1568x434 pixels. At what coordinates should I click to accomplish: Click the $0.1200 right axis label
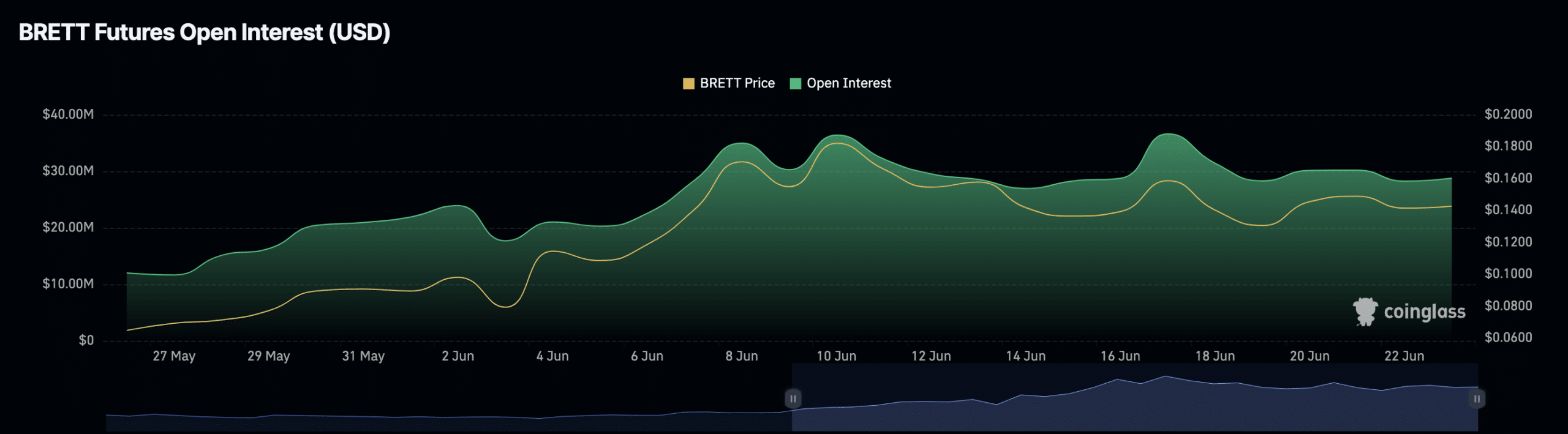point(1508,242)
